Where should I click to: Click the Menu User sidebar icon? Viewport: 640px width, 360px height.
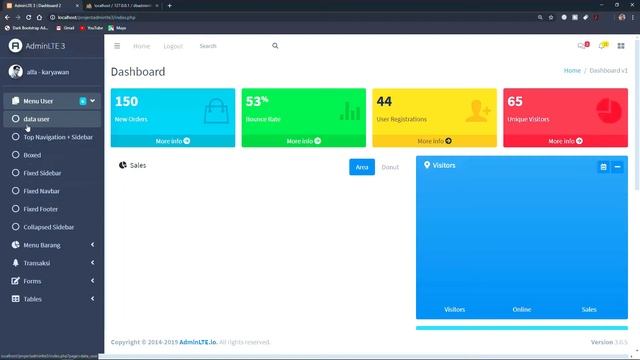pos(16,101)
